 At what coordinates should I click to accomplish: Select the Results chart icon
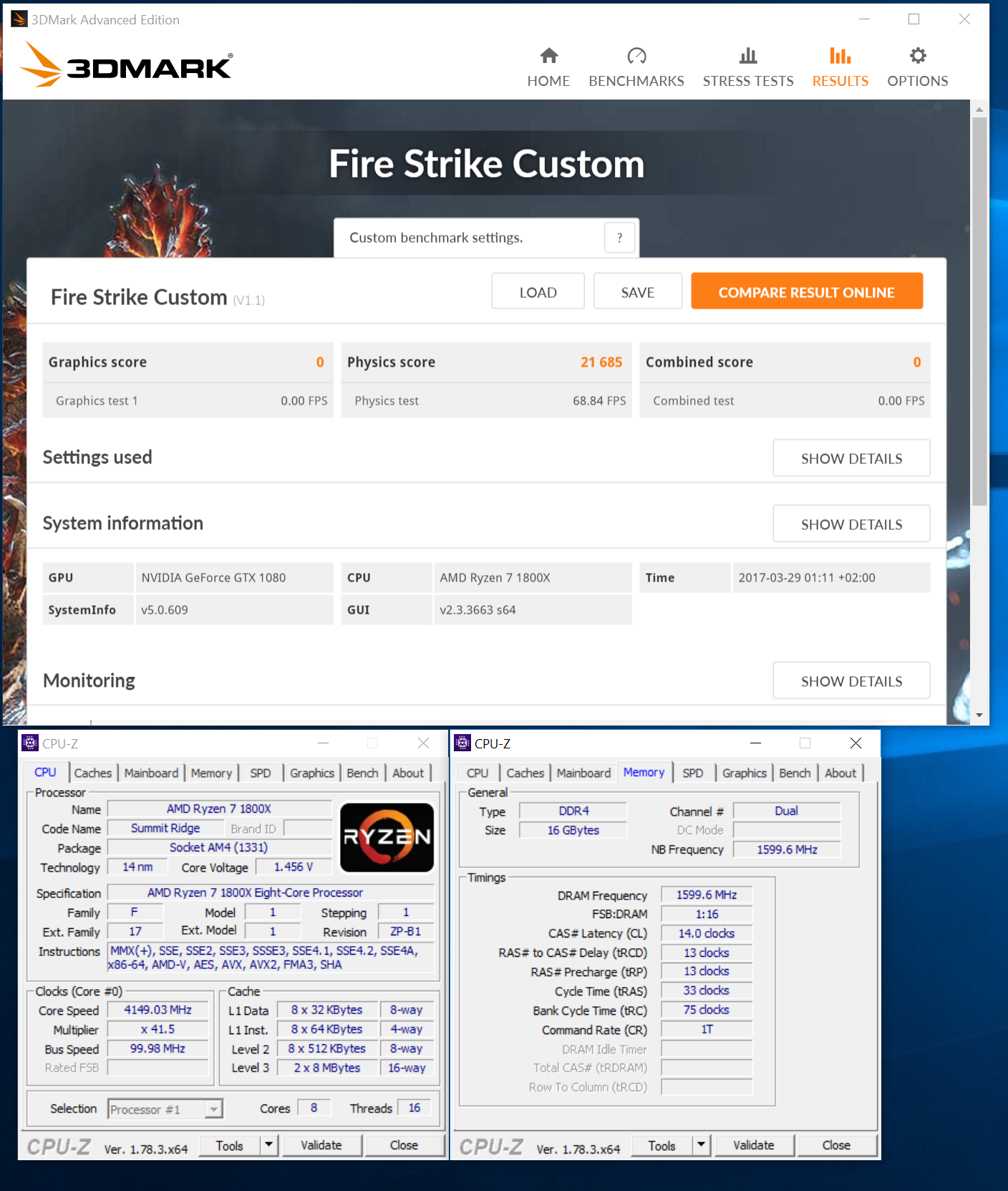coord(840,56)
